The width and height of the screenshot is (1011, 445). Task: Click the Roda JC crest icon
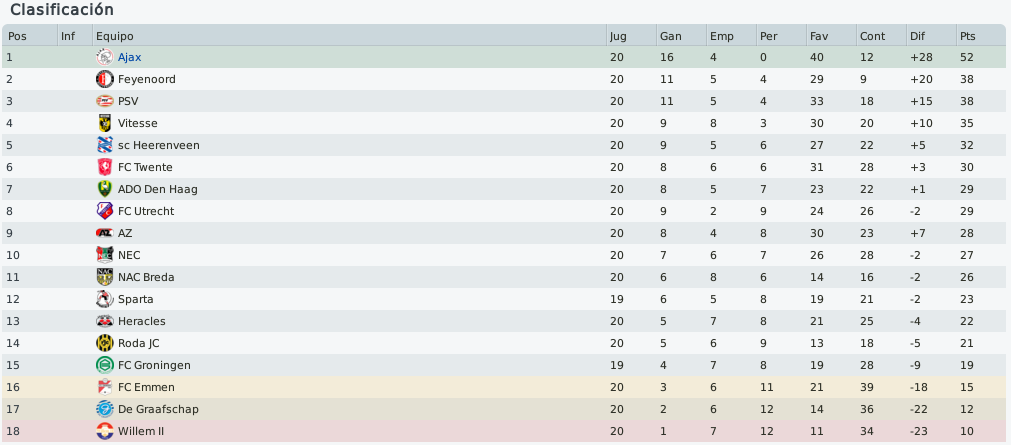(104, 343)
